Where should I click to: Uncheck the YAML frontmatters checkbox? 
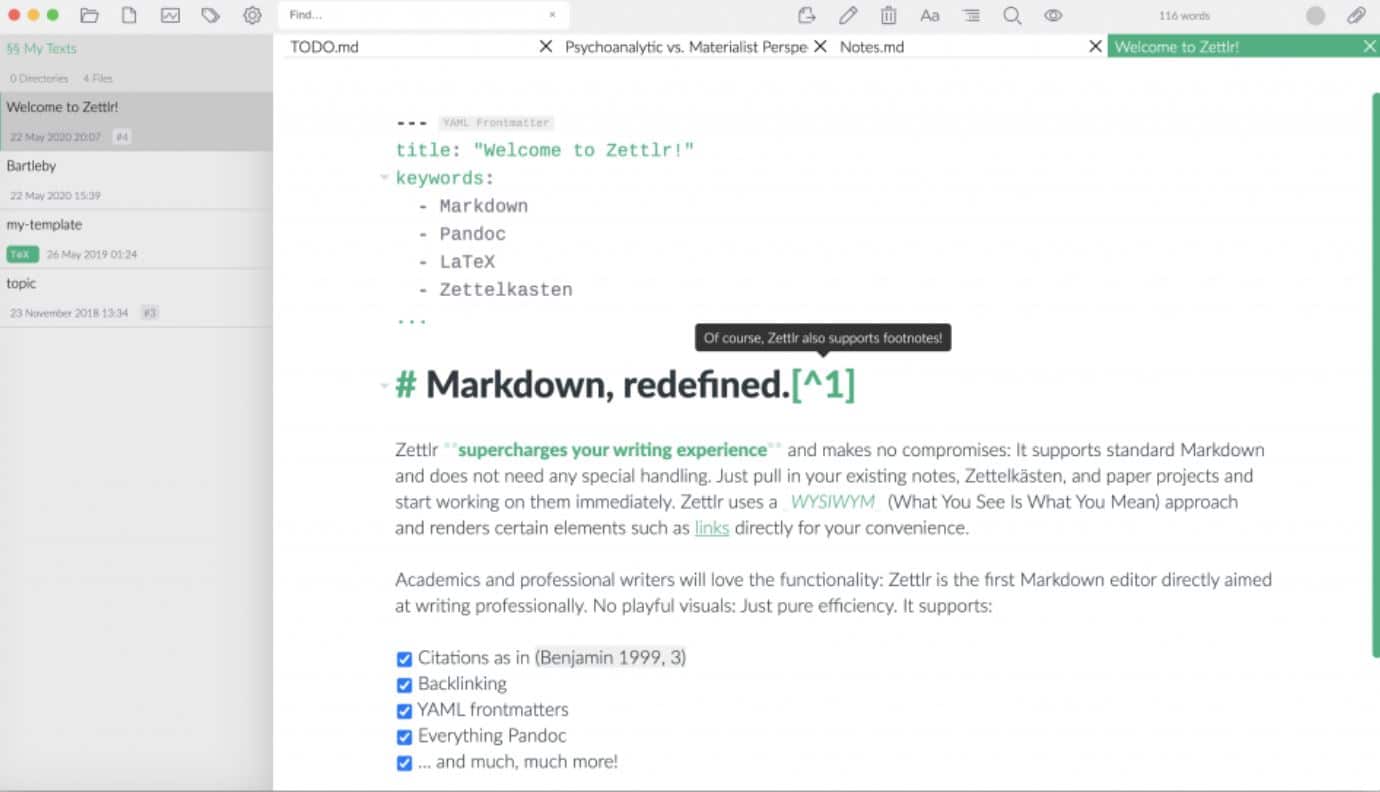click(x=404, y=711)
